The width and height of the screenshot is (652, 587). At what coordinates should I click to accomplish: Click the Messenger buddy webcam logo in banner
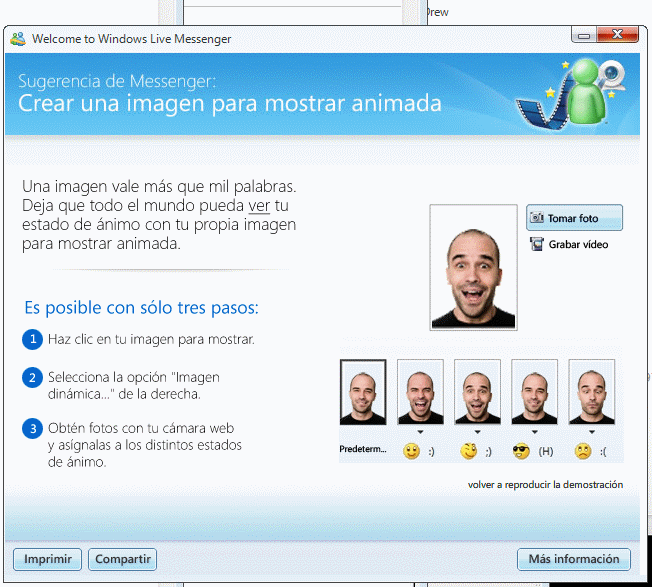pos(572,93)
